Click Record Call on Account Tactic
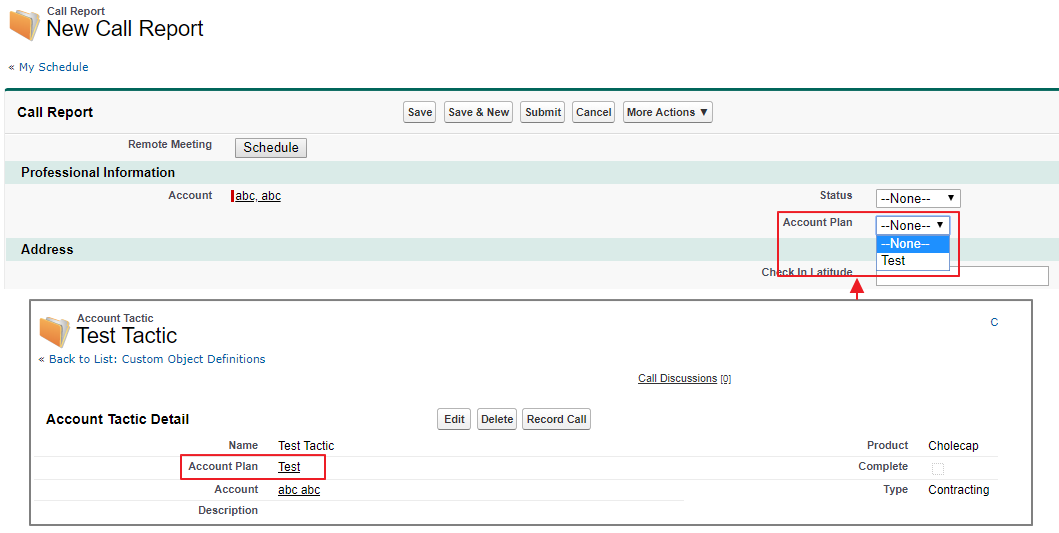 point(556,419)
